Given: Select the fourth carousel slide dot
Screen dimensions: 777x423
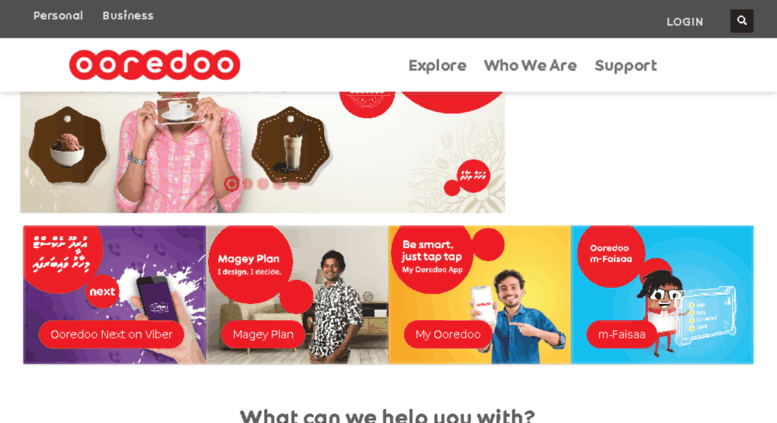Looking at the screenshot, I should coord(278,184).
